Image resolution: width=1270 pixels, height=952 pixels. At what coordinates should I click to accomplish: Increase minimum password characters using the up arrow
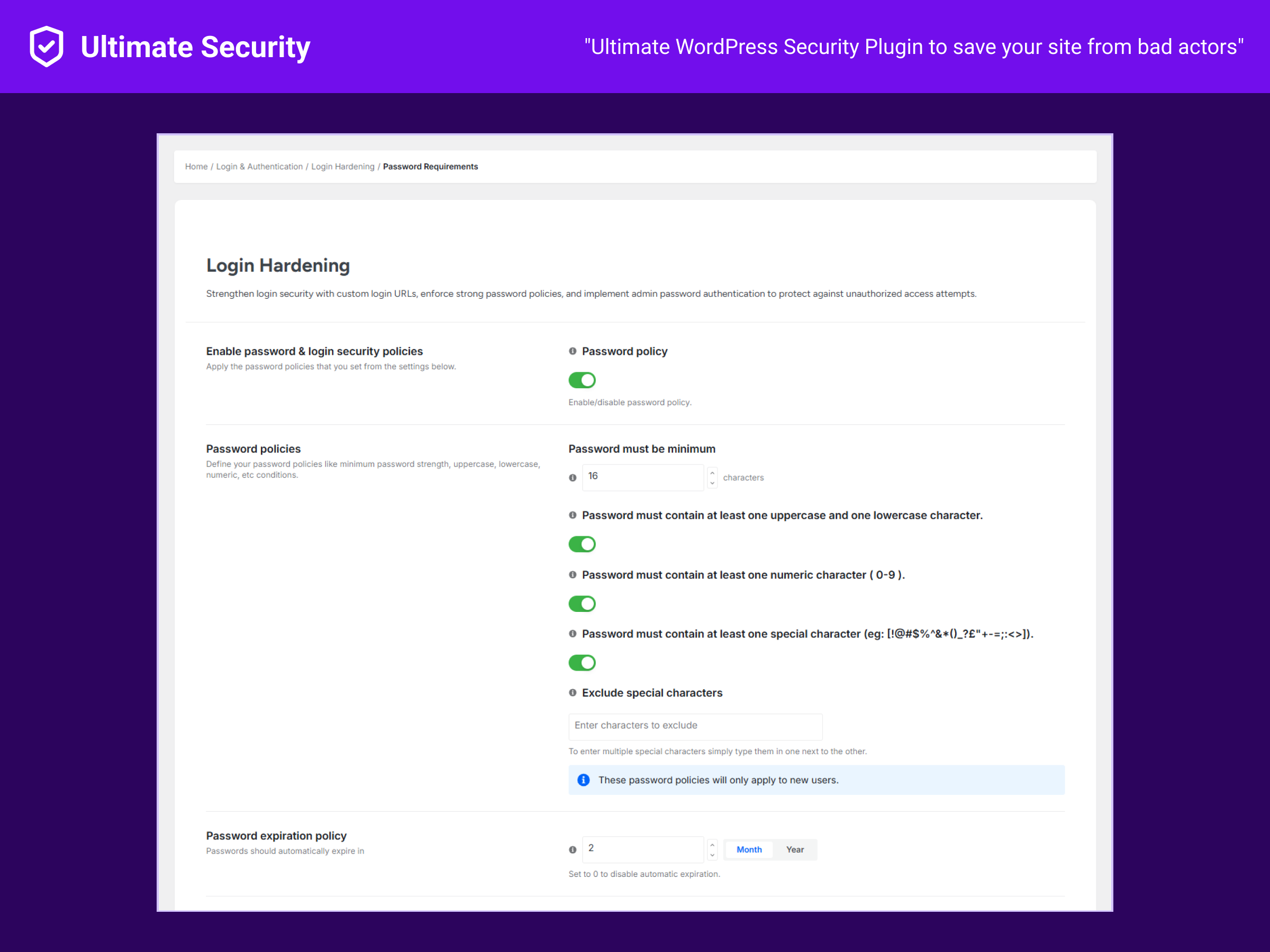[x=712, y=472]
